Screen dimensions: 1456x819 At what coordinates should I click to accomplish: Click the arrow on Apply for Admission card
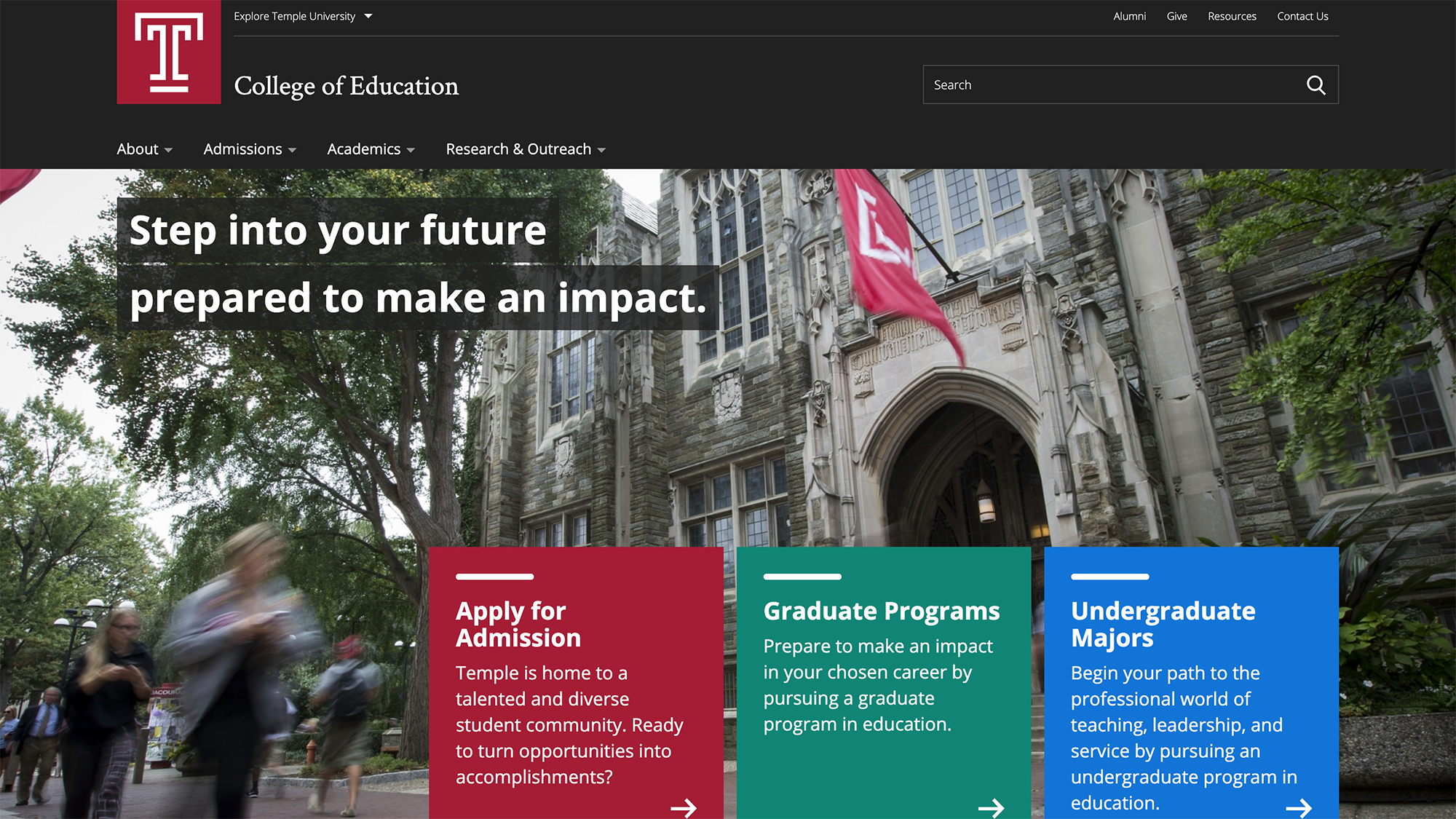click(684, 807)
